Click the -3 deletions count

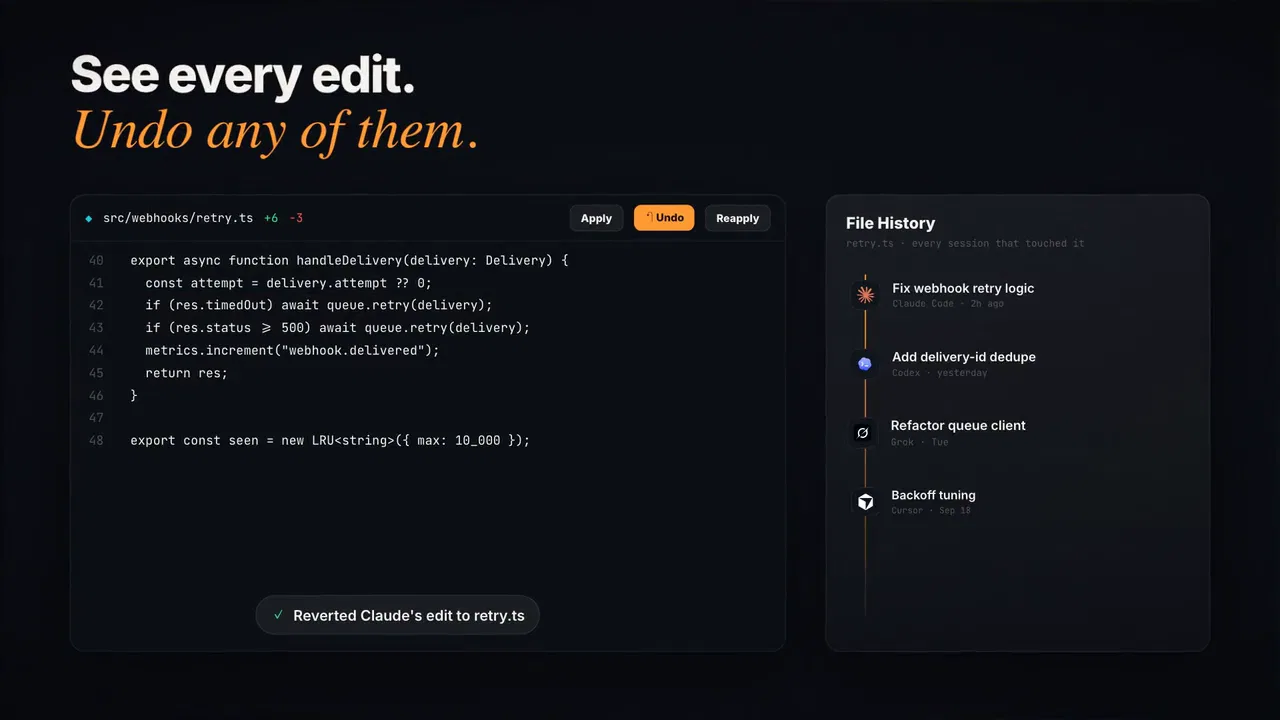[x=296, y=218]
